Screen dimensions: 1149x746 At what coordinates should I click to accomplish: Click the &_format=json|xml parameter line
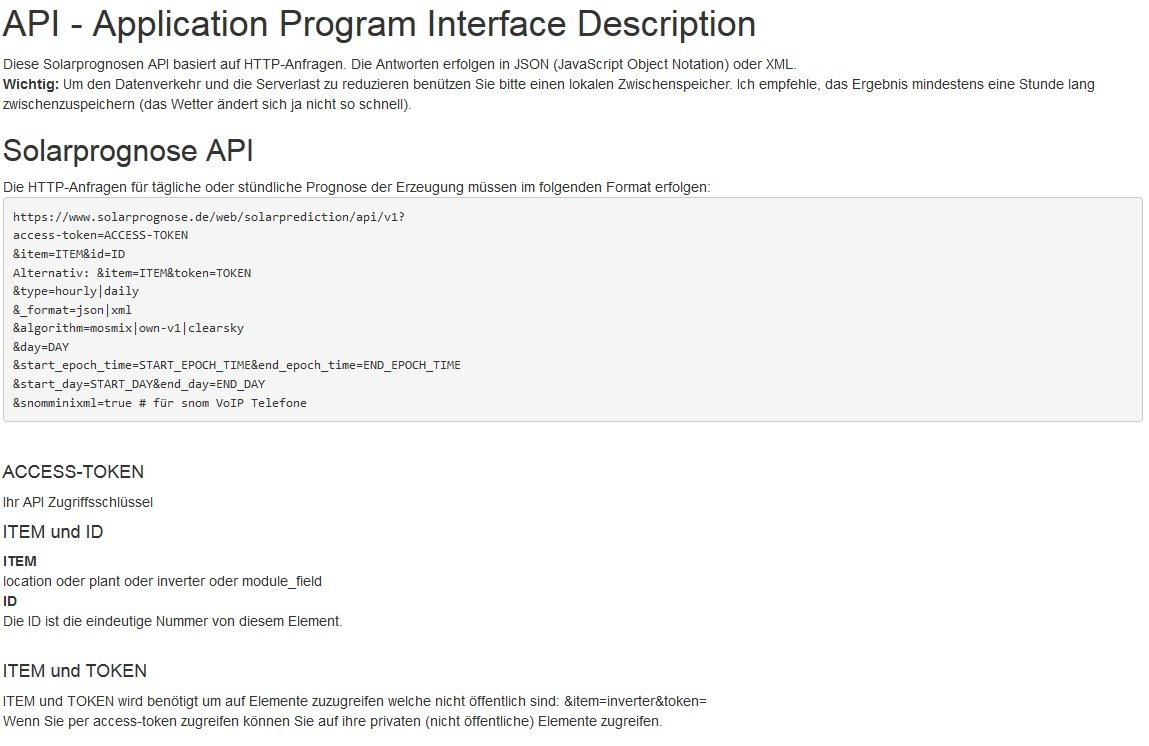[x=72, y=310]
